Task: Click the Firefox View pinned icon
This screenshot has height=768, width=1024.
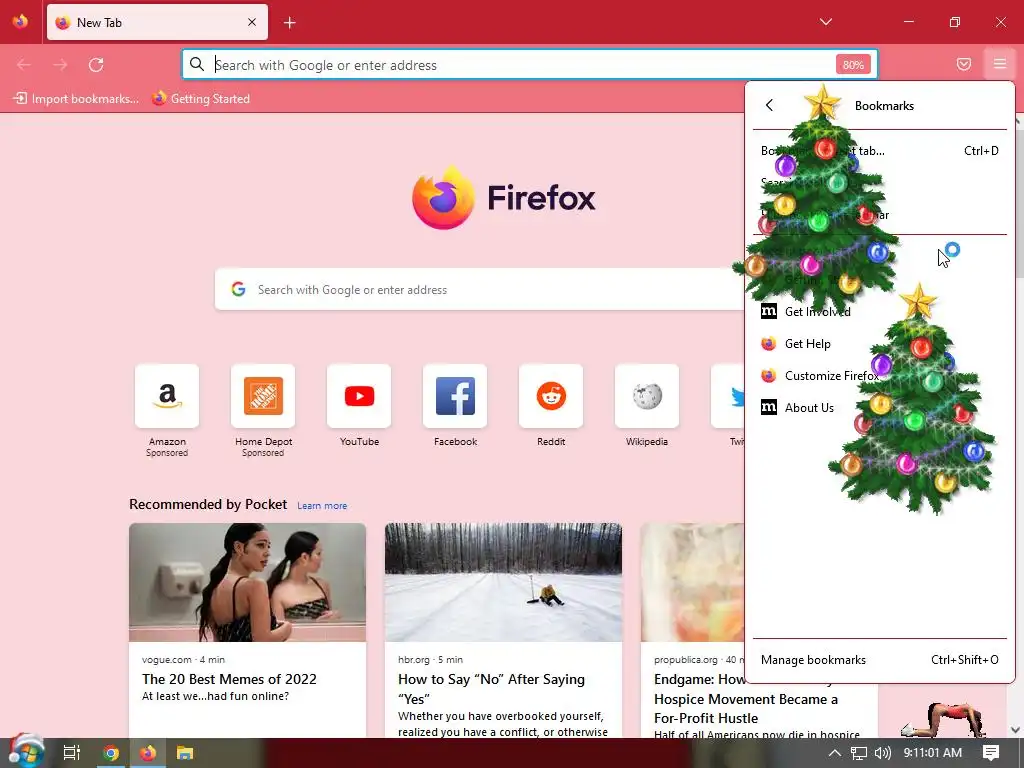Action: 20,22
